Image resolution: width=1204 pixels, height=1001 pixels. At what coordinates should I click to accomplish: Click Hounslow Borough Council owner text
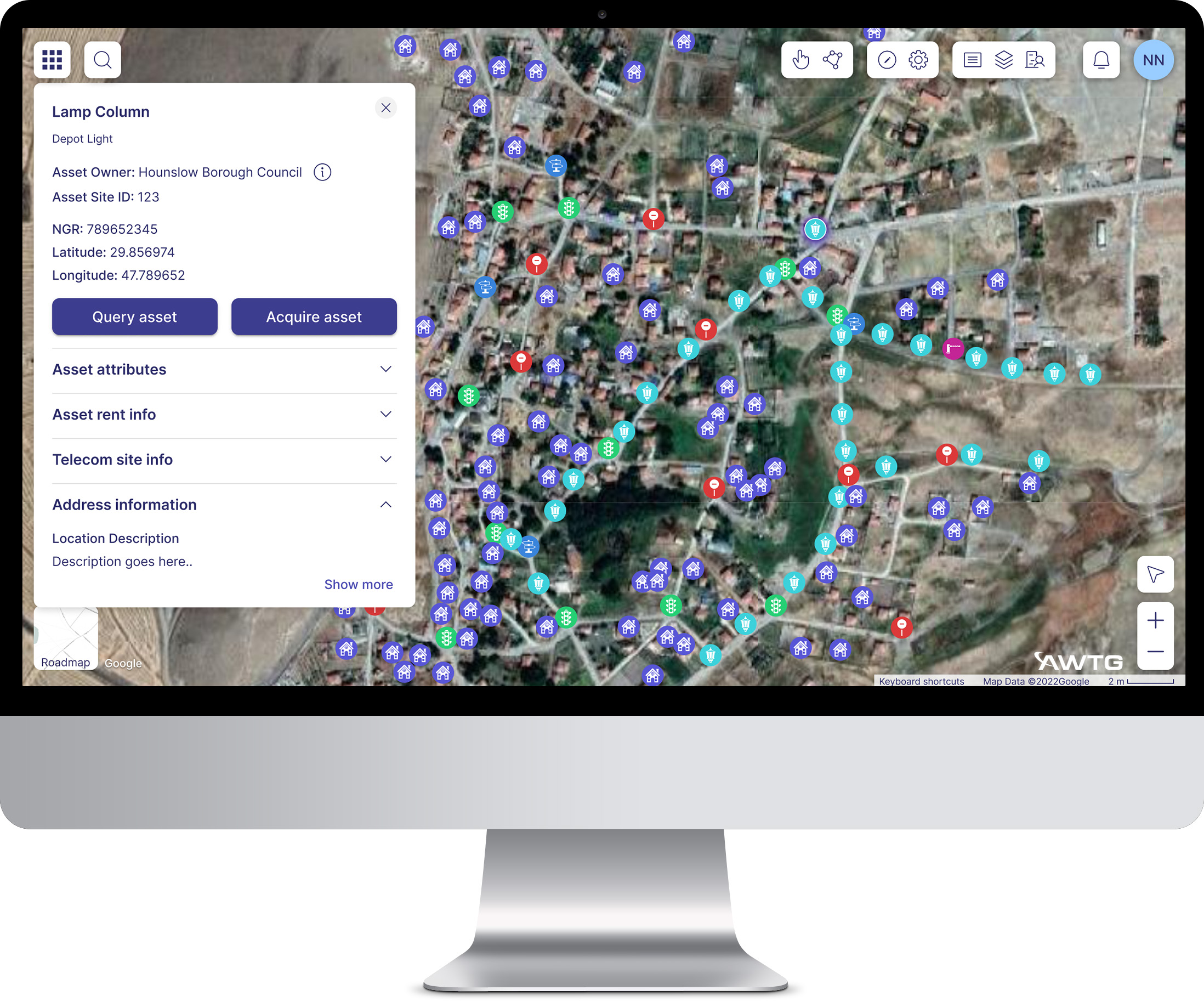(220, 173)
